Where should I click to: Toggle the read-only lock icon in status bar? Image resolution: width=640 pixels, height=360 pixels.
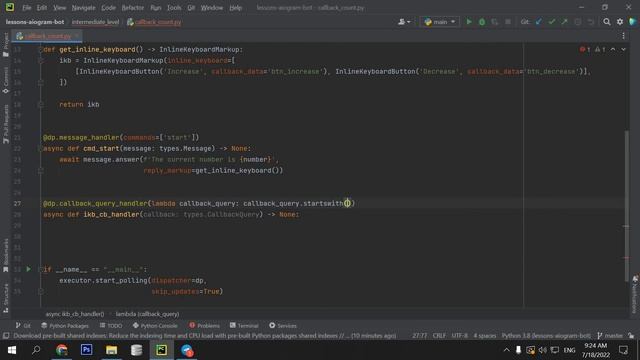tap(631, 336)
